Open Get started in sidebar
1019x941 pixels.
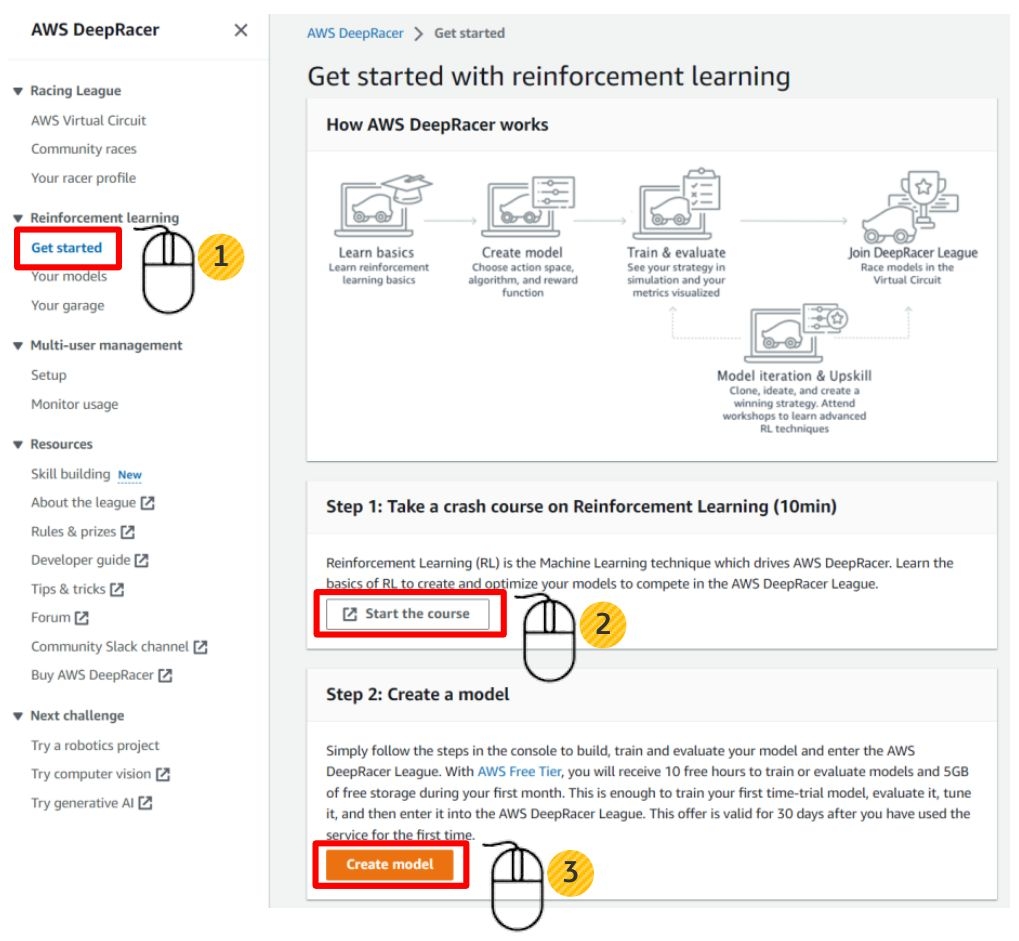tap(66, 248)
